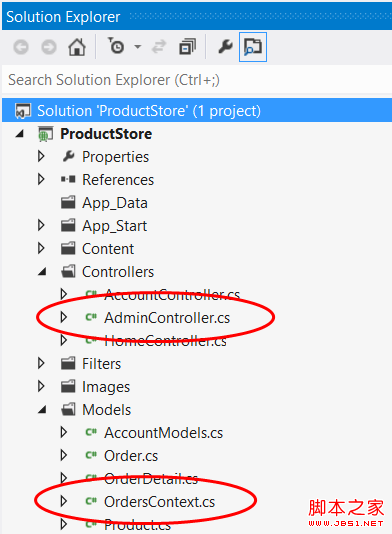The image size is (392, 534).
Task: Click C# icon beside AccountModels.cs
Action: click(x=91, y=433)
